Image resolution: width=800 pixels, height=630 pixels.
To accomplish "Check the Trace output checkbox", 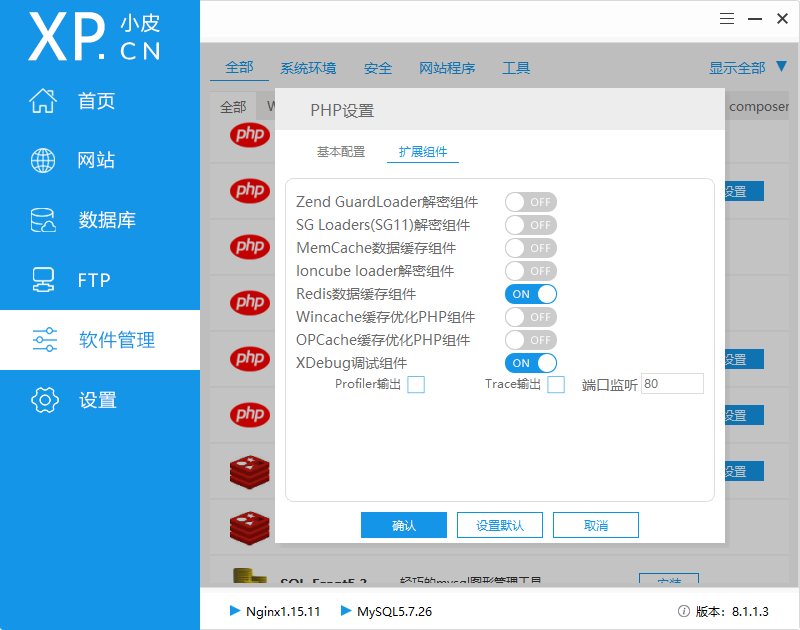I will (x=556, y=384).
